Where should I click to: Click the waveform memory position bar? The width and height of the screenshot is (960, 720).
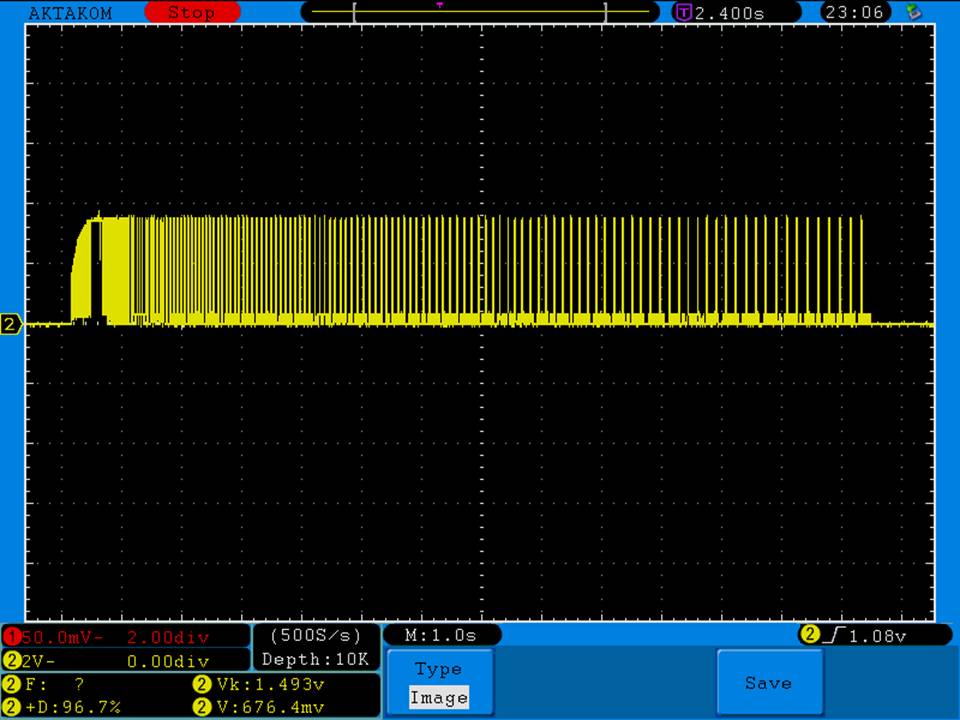(x=480, y=12)
